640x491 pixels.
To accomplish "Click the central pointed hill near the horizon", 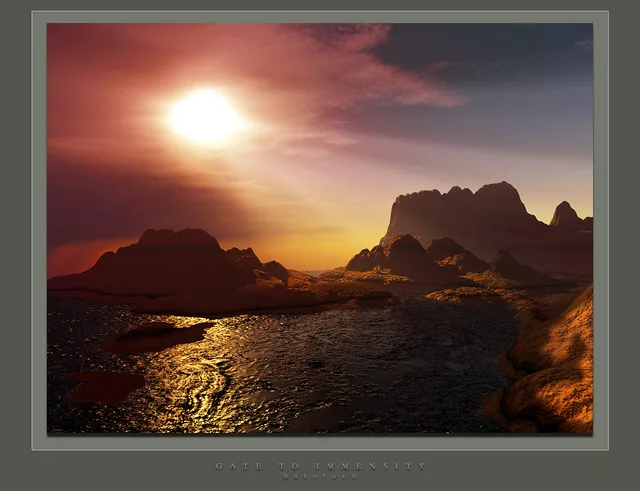I will coord(402,252).
